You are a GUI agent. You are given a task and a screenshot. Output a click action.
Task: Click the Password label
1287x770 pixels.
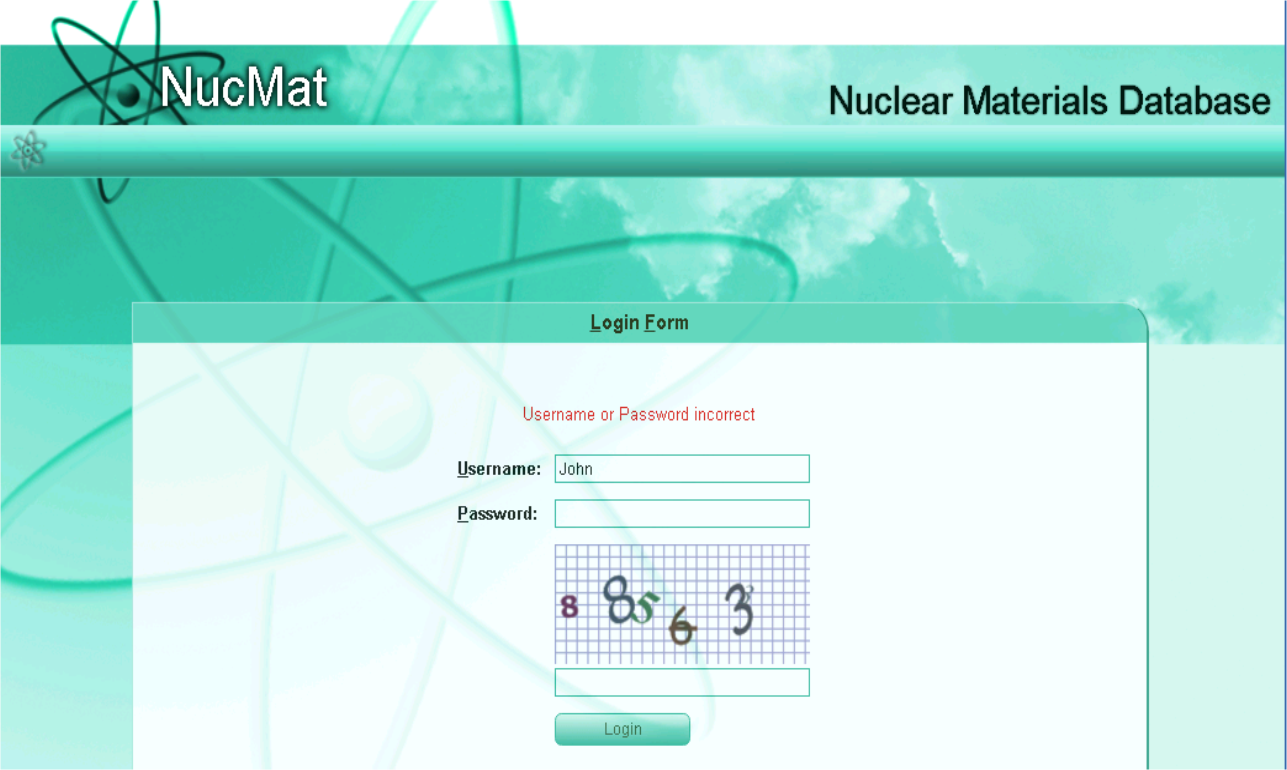[497, 514]
